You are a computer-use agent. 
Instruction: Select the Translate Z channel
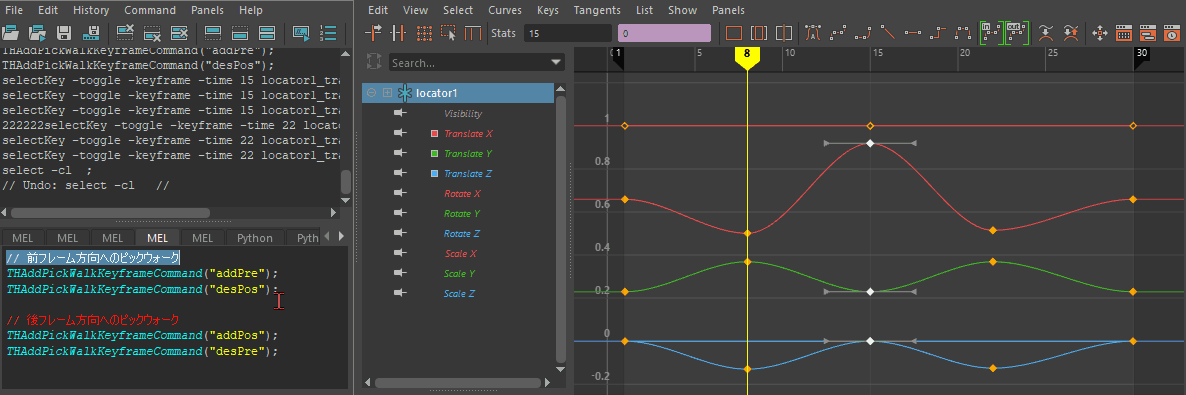pyautogui.click(x=468, y=173)
